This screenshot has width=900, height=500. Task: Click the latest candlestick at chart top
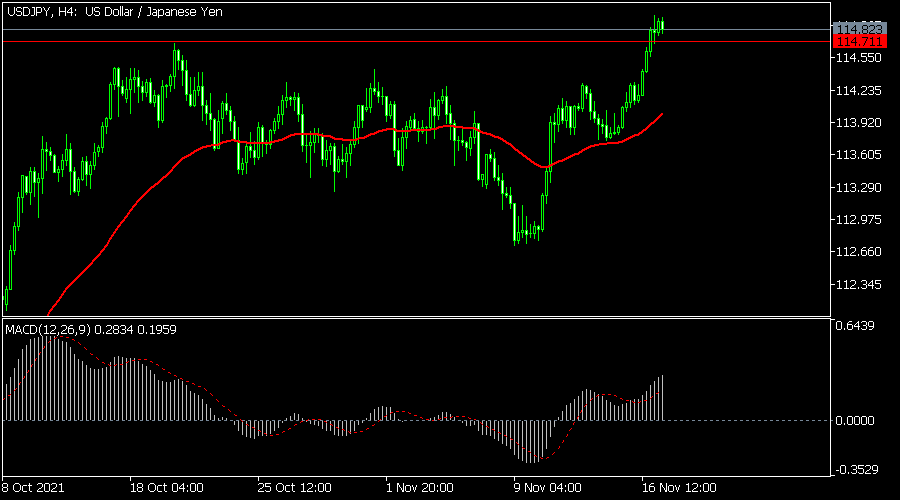[x=662, y=26]
